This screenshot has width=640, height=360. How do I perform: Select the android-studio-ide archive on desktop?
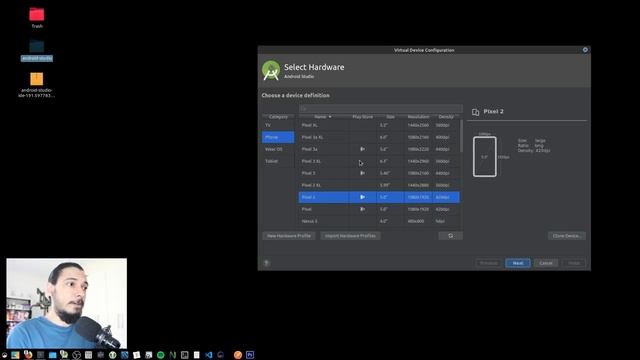[x=37, y=85]
